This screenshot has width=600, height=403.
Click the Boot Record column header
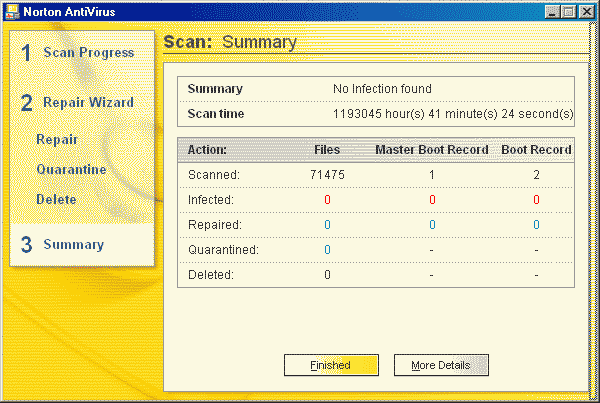536,150
